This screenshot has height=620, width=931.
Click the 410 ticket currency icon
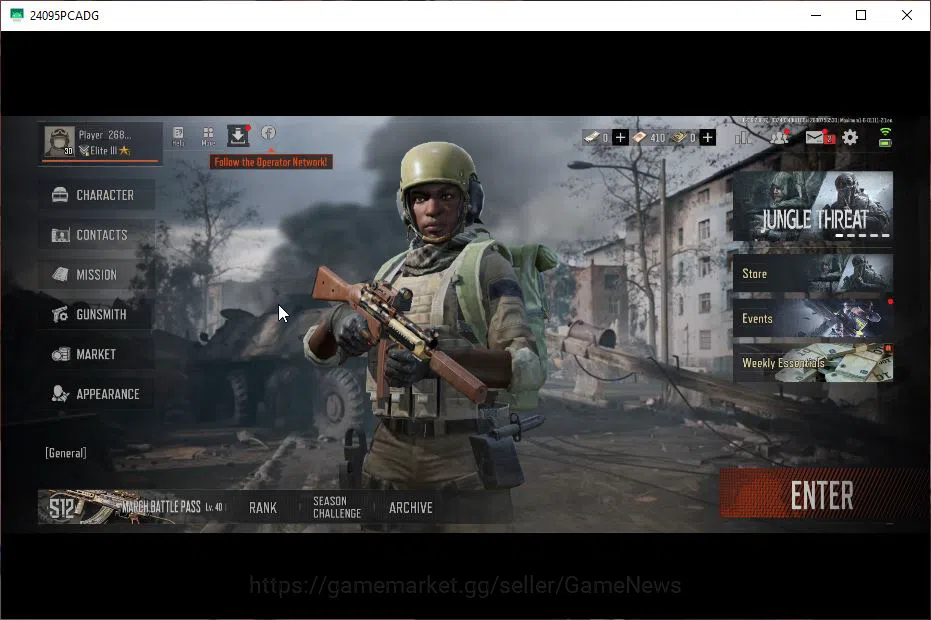(639, 138)
